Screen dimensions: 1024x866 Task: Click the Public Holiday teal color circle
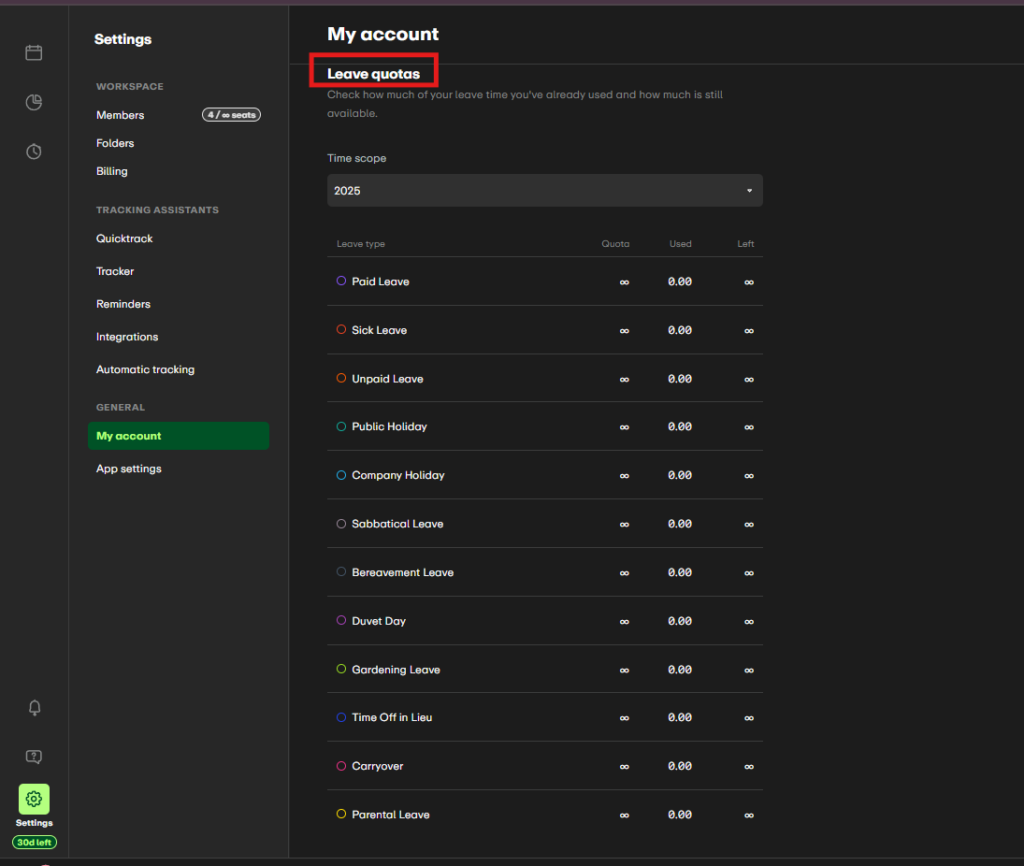coord(341,426)
